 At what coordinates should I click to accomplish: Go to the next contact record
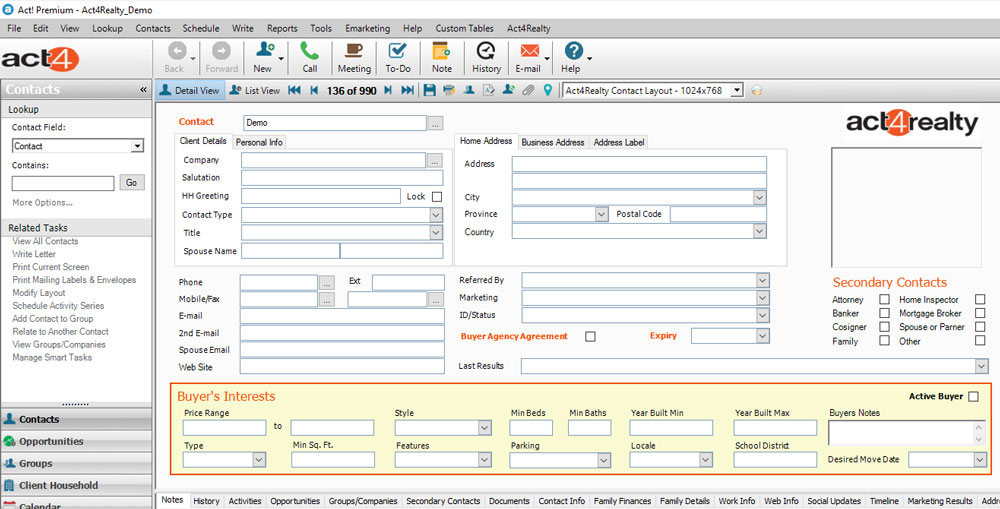pos(388,91)
